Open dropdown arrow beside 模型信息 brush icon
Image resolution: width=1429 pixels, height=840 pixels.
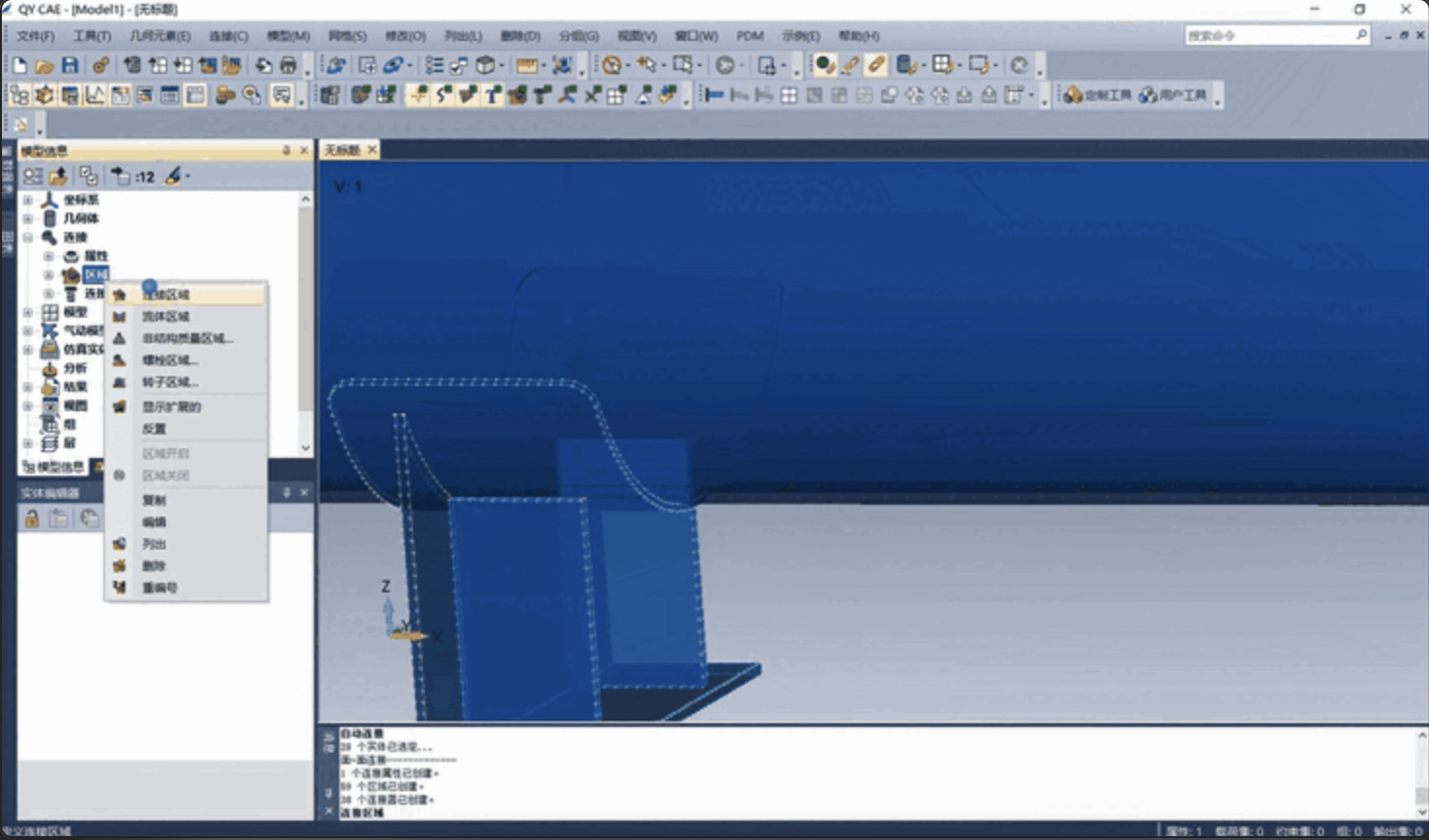[187, 175]
